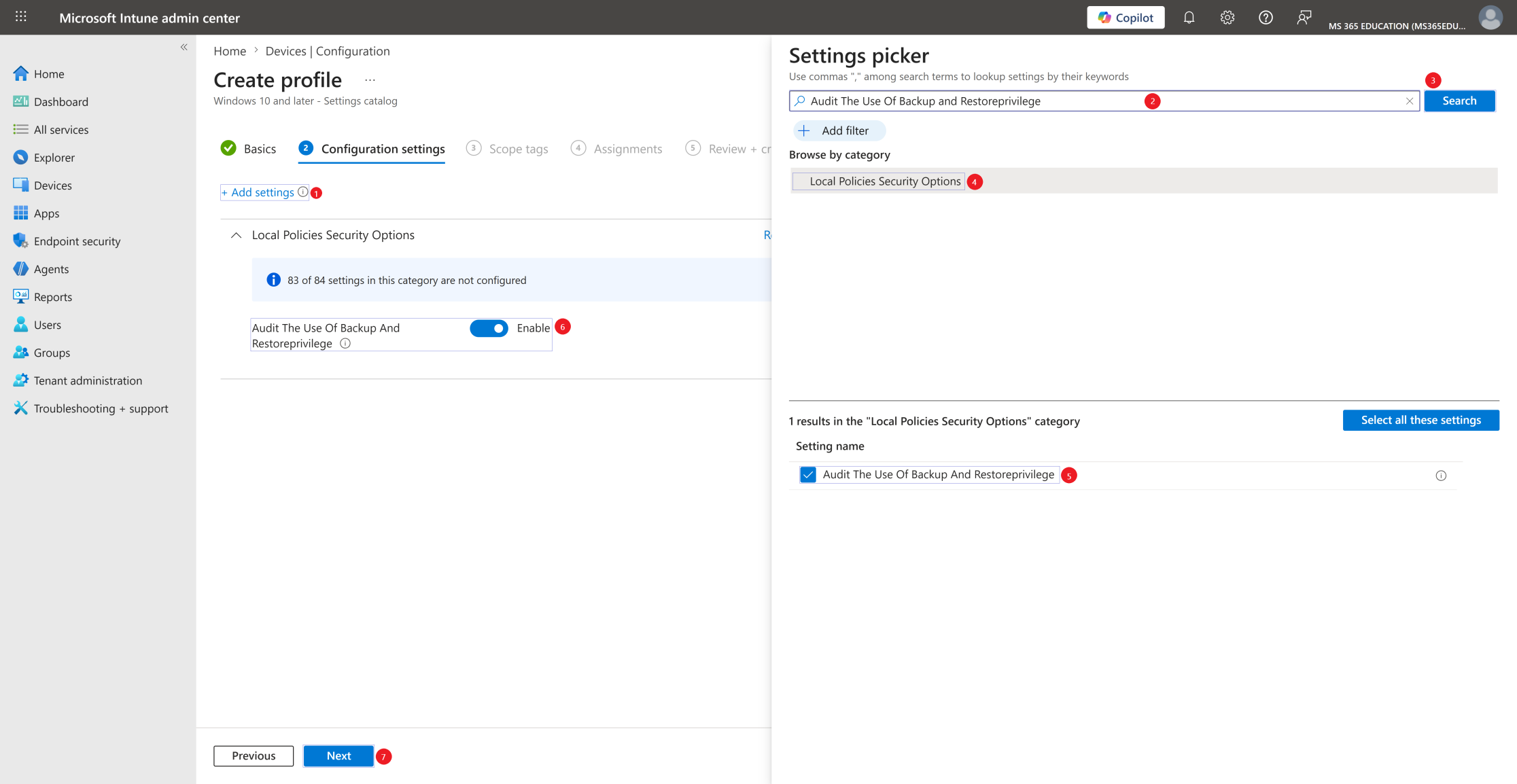Toggle Audit Backup and Restoreprivilege Enable switch

coord(489,328)
